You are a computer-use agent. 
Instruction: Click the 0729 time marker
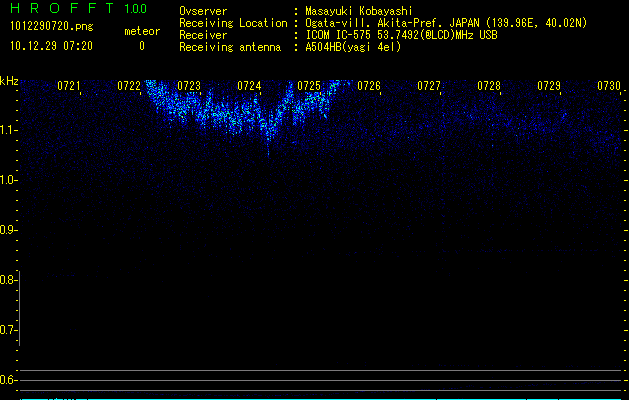click(549, 86)
